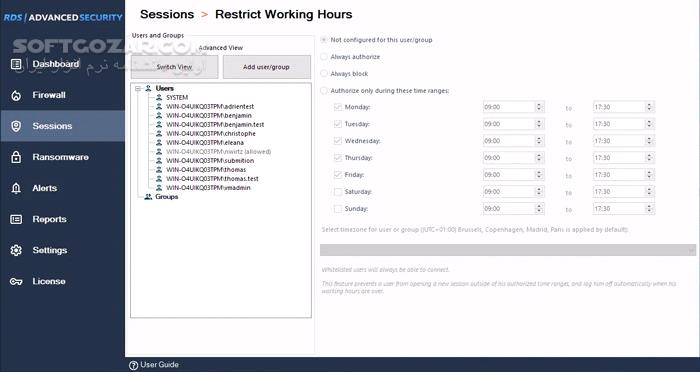
Task: Click the Add user/group button
Action: click(x=267, y=67)
